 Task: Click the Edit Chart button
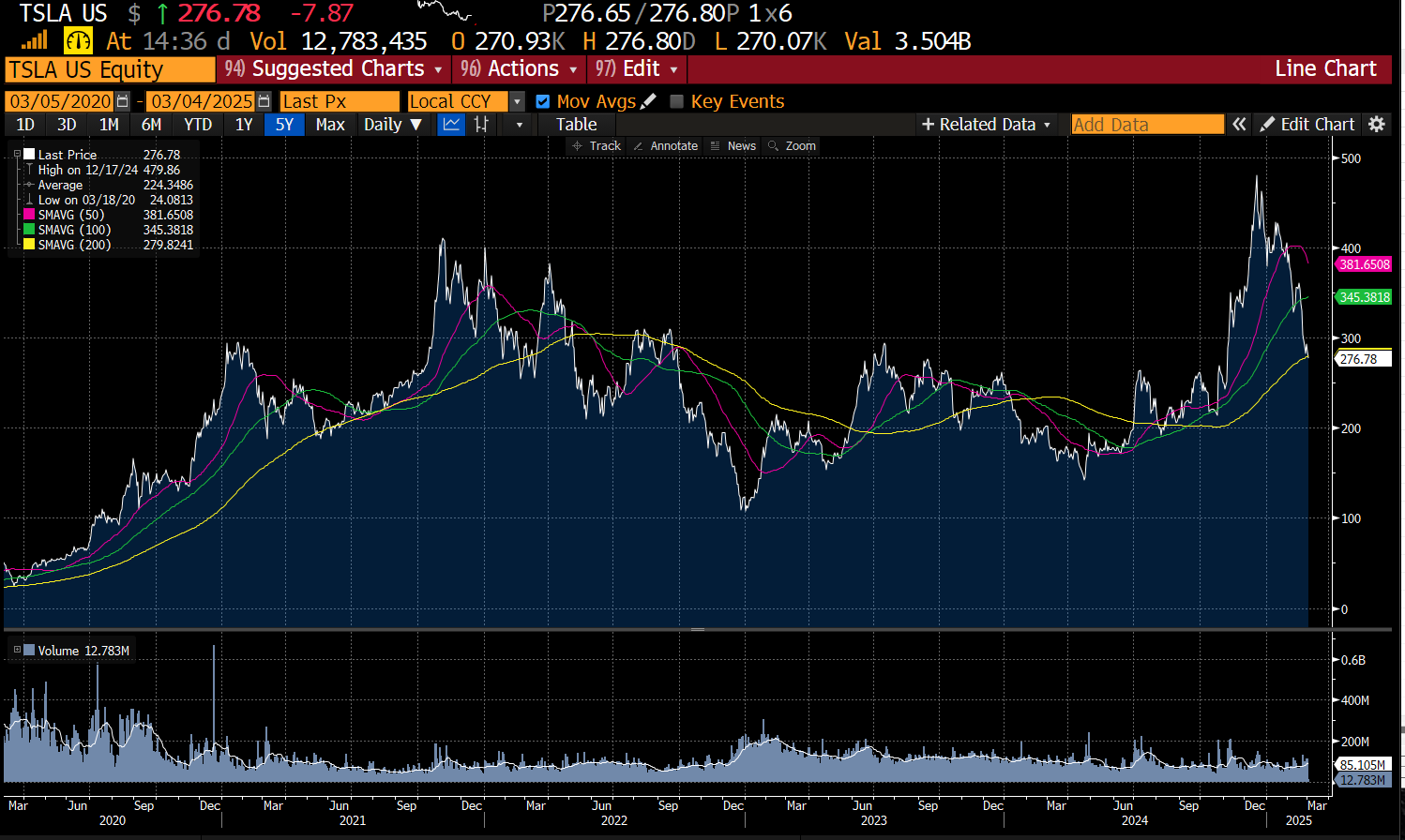1307,124
